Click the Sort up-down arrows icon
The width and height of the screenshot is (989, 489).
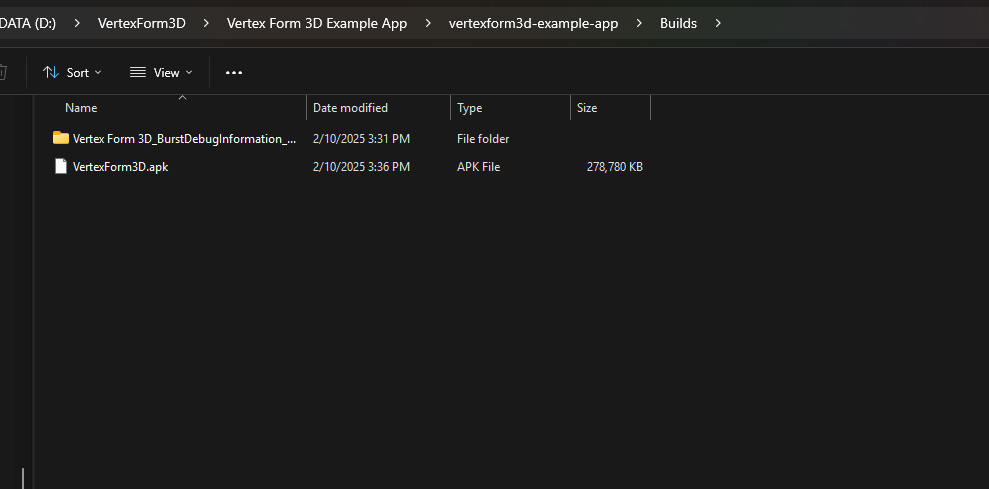[x=51, y=73]
